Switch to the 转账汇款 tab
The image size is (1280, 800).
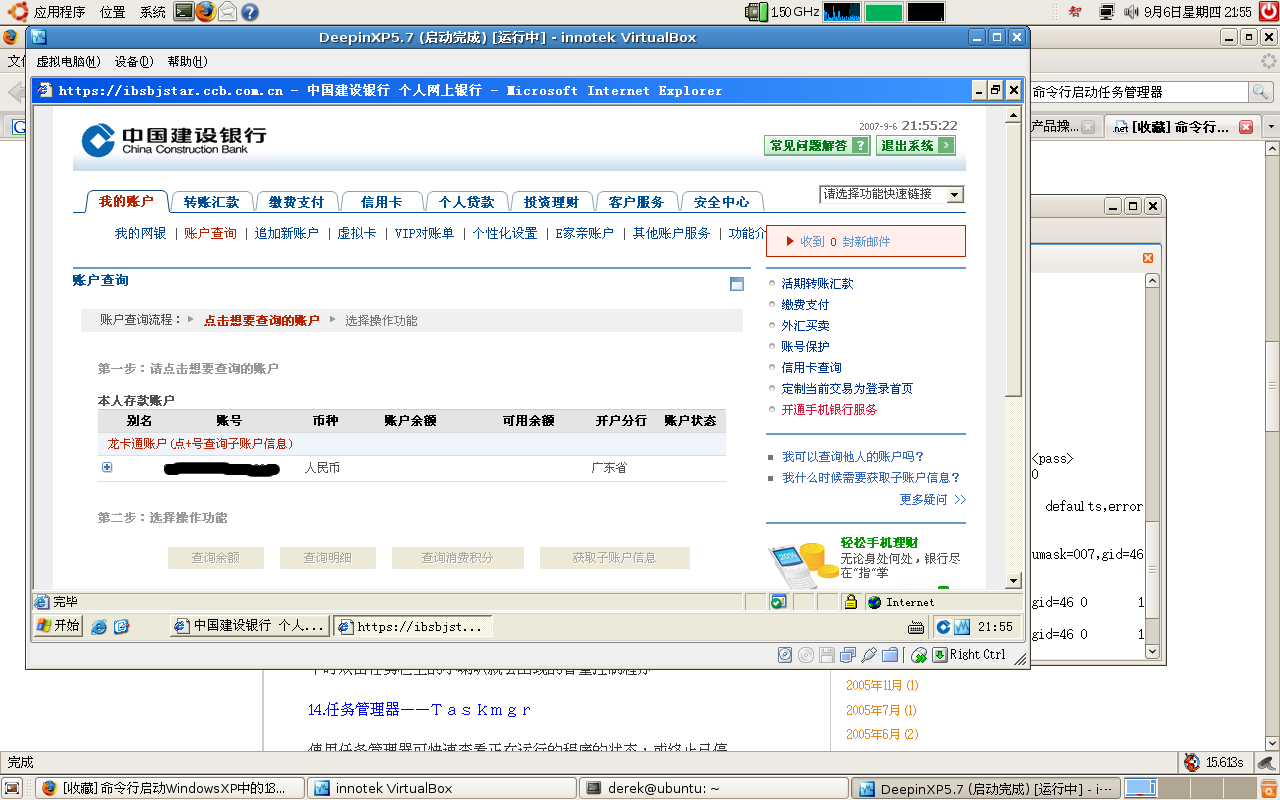[211, 202]
